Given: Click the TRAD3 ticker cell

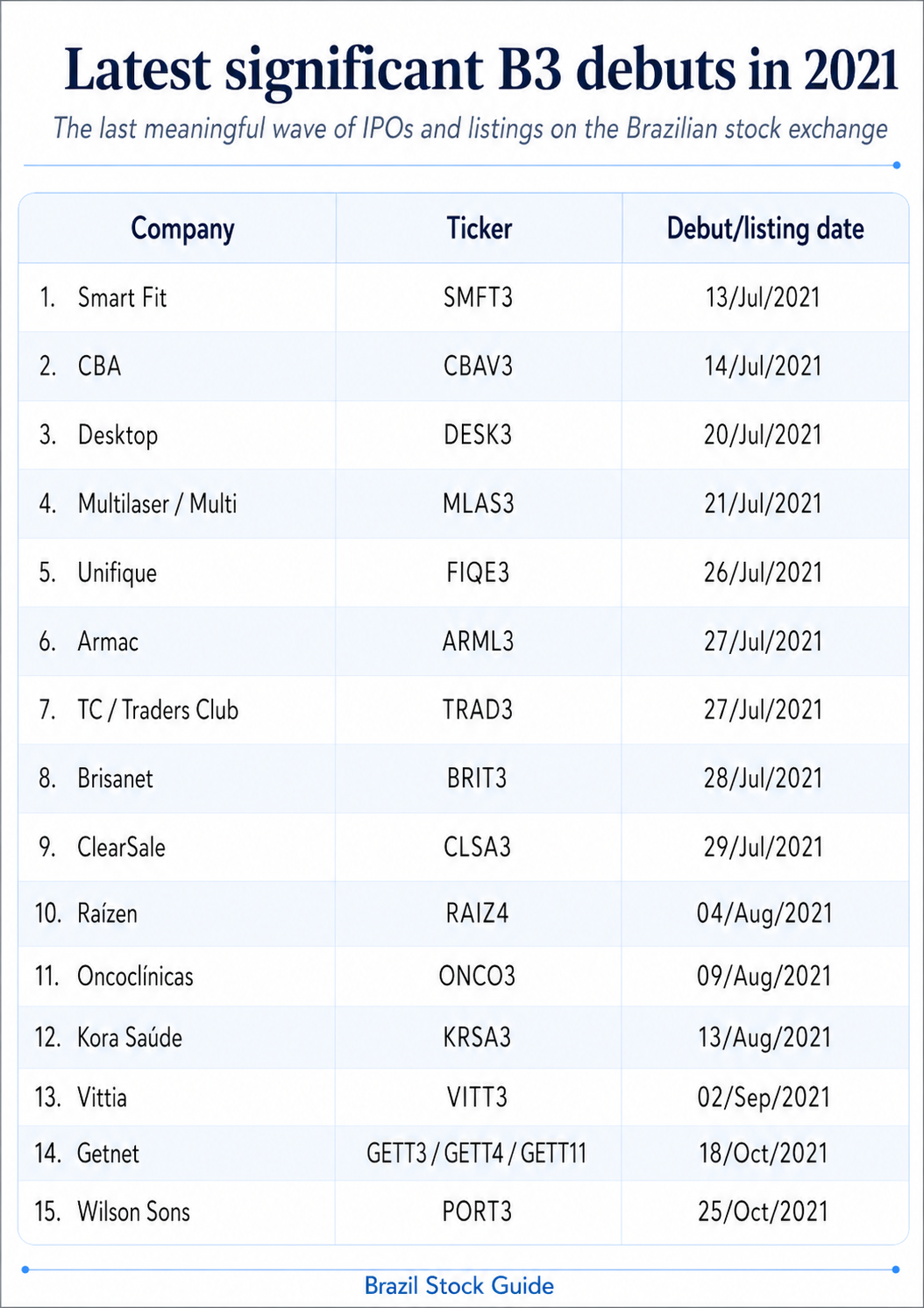Looking at the screenshot, I should click(478, 709).
